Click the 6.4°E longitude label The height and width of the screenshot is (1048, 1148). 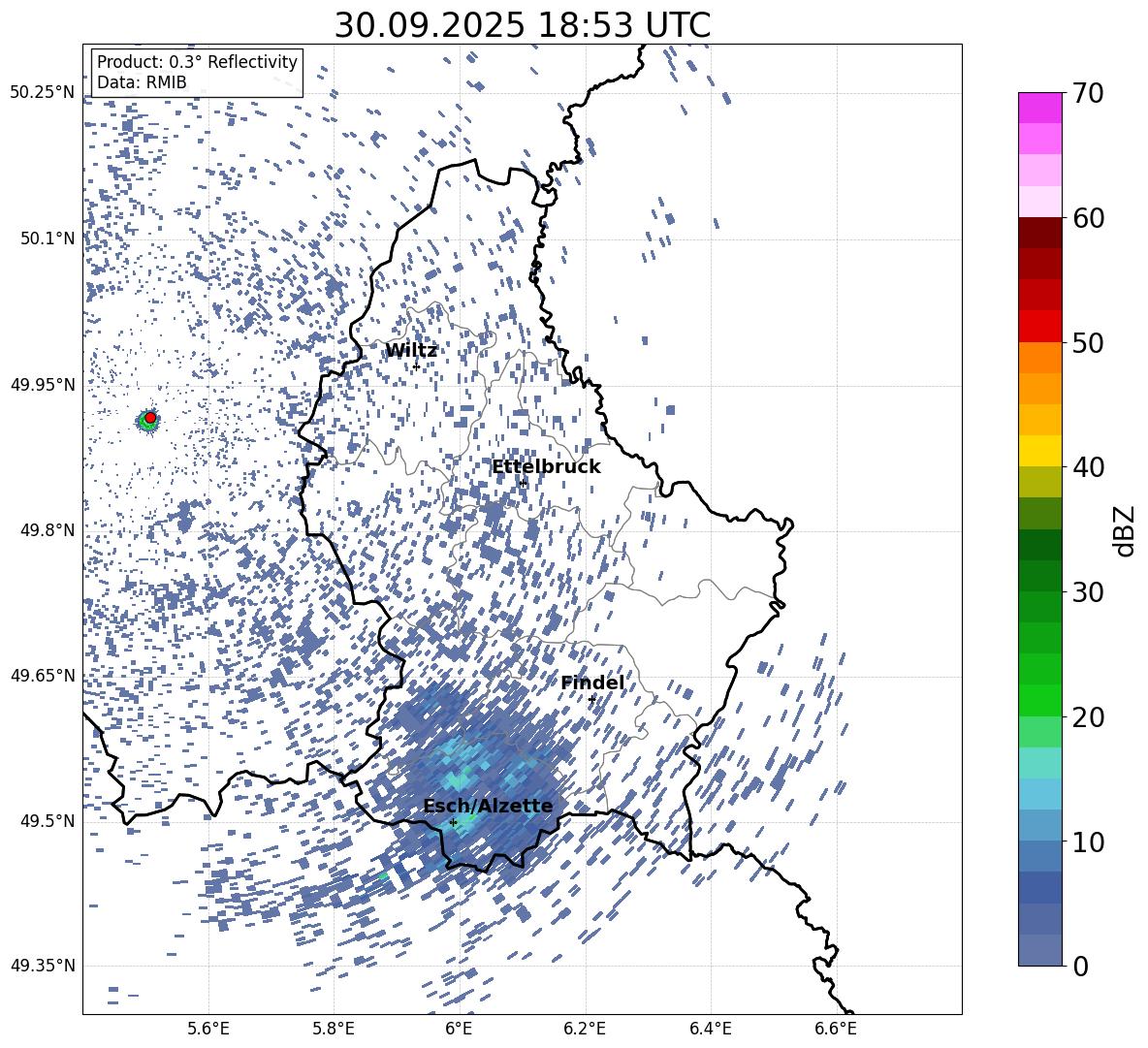click(711, 1030)
